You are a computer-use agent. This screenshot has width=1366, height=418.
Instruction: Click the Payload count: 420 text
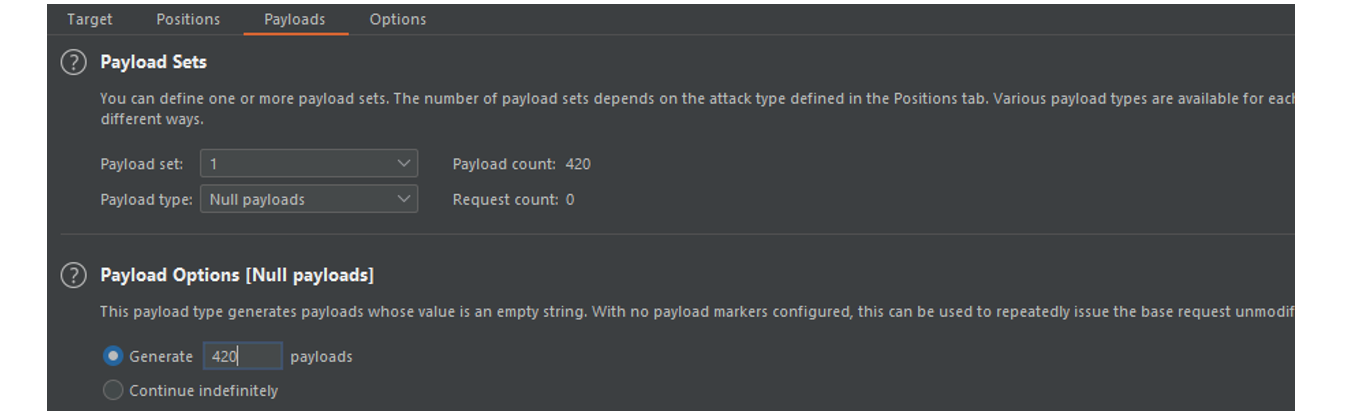[521, 164]
